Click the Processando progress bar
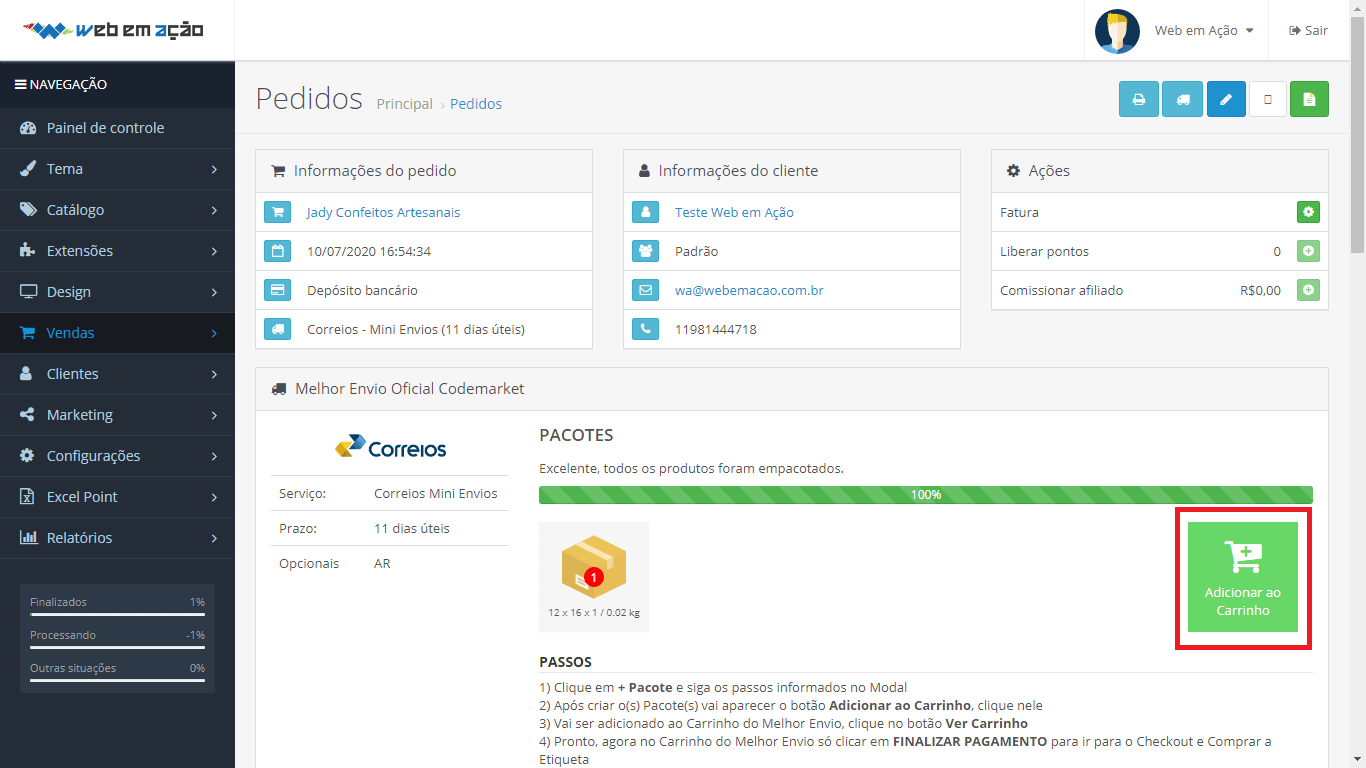The image size is (1366, 768). pos(117,648)
